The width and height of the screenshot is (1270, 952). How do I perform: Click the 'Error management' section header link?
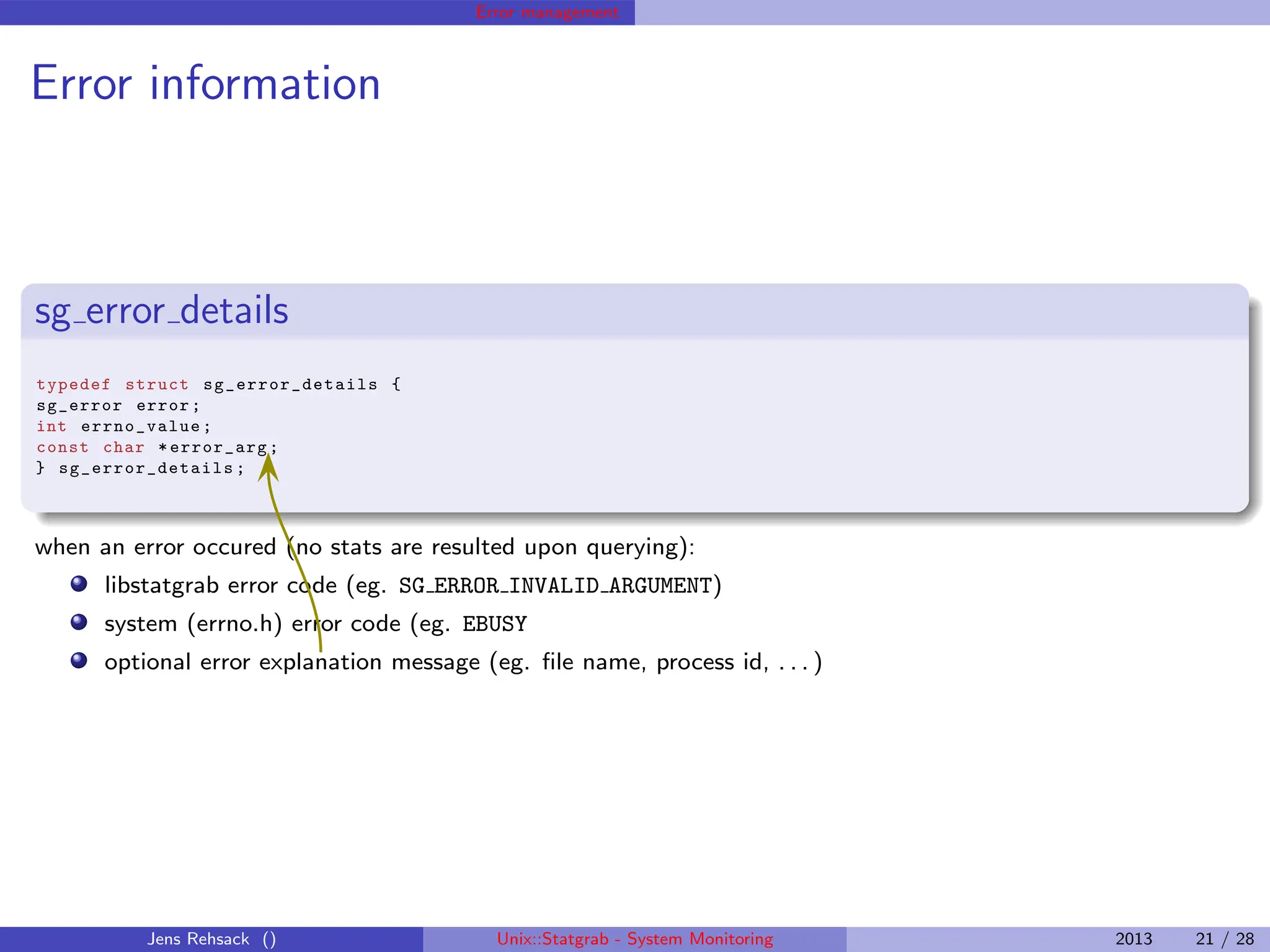(548, 12)
